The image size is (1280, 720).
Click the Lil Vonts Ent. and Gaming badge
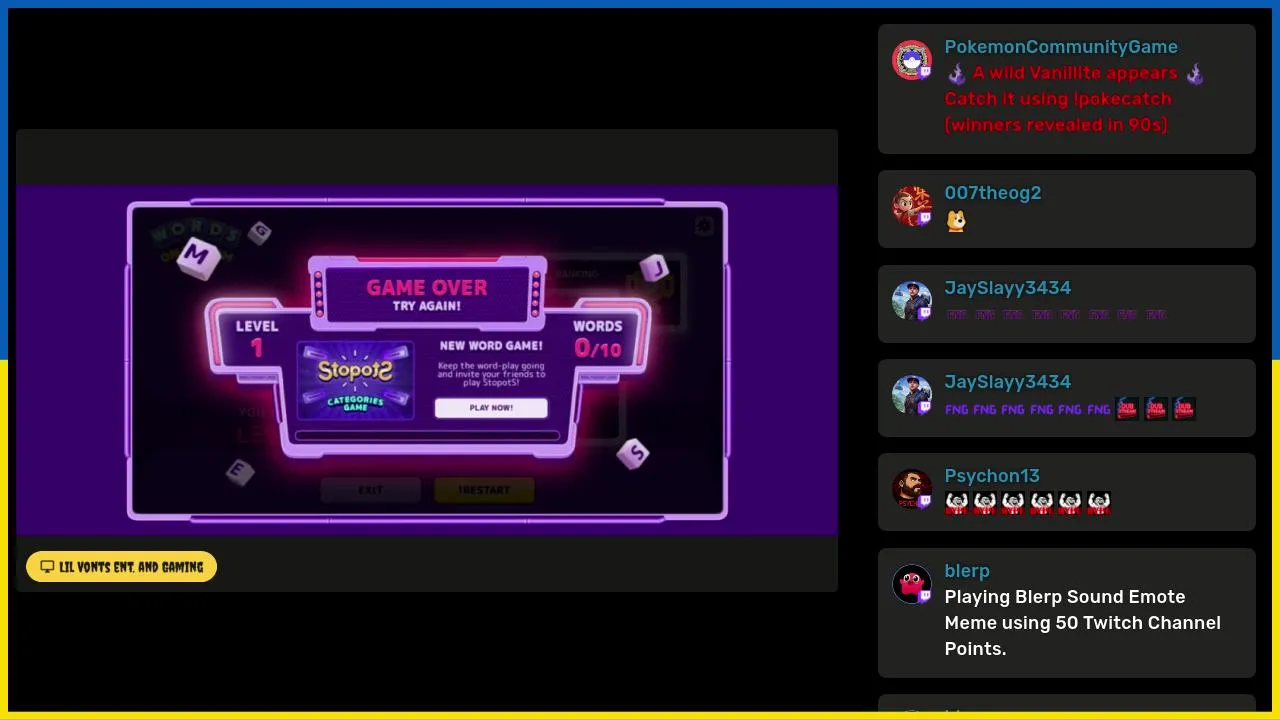(121, 567)
